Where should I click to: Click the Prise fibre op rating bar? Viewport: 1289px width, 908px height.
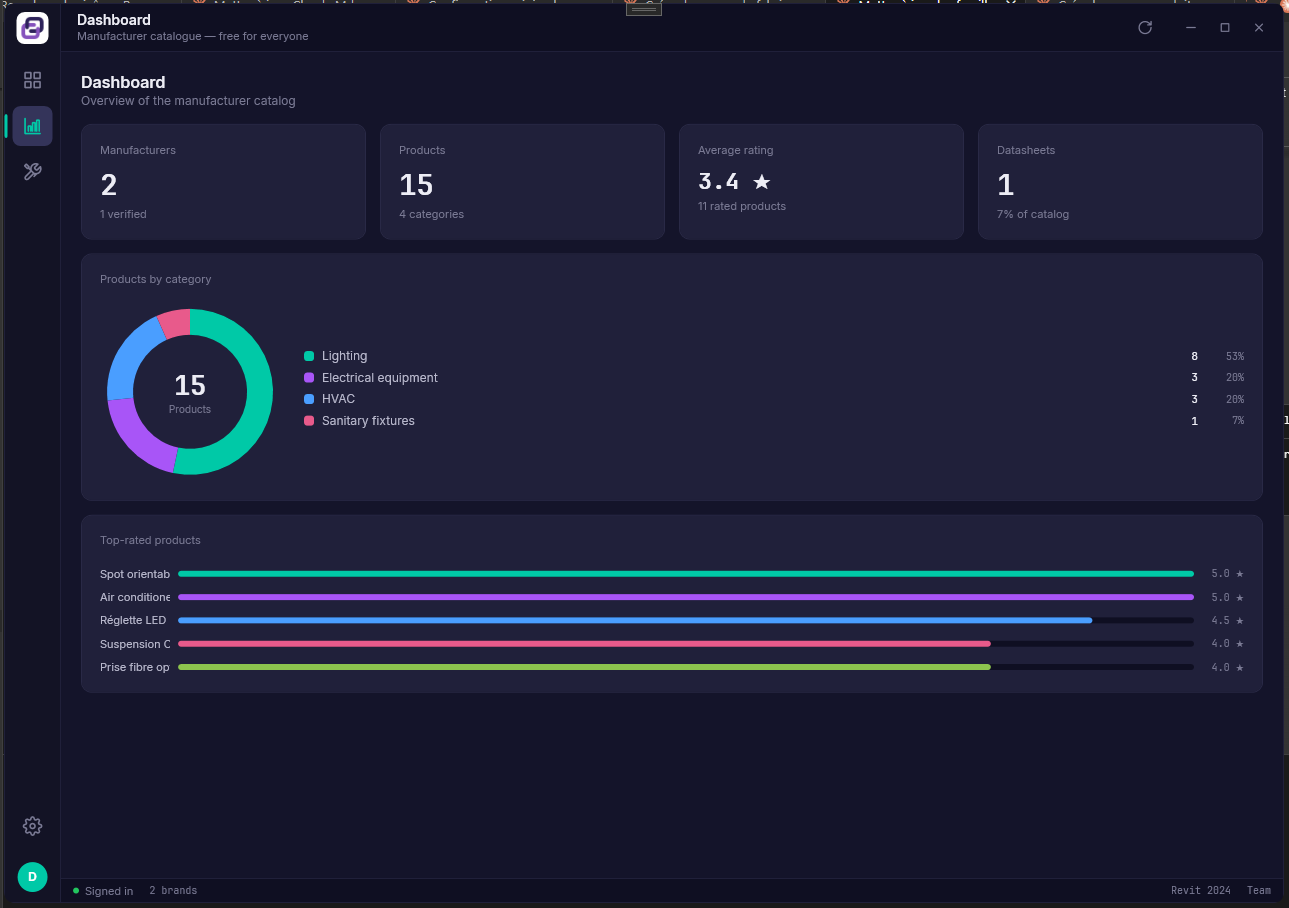[686, 667]
